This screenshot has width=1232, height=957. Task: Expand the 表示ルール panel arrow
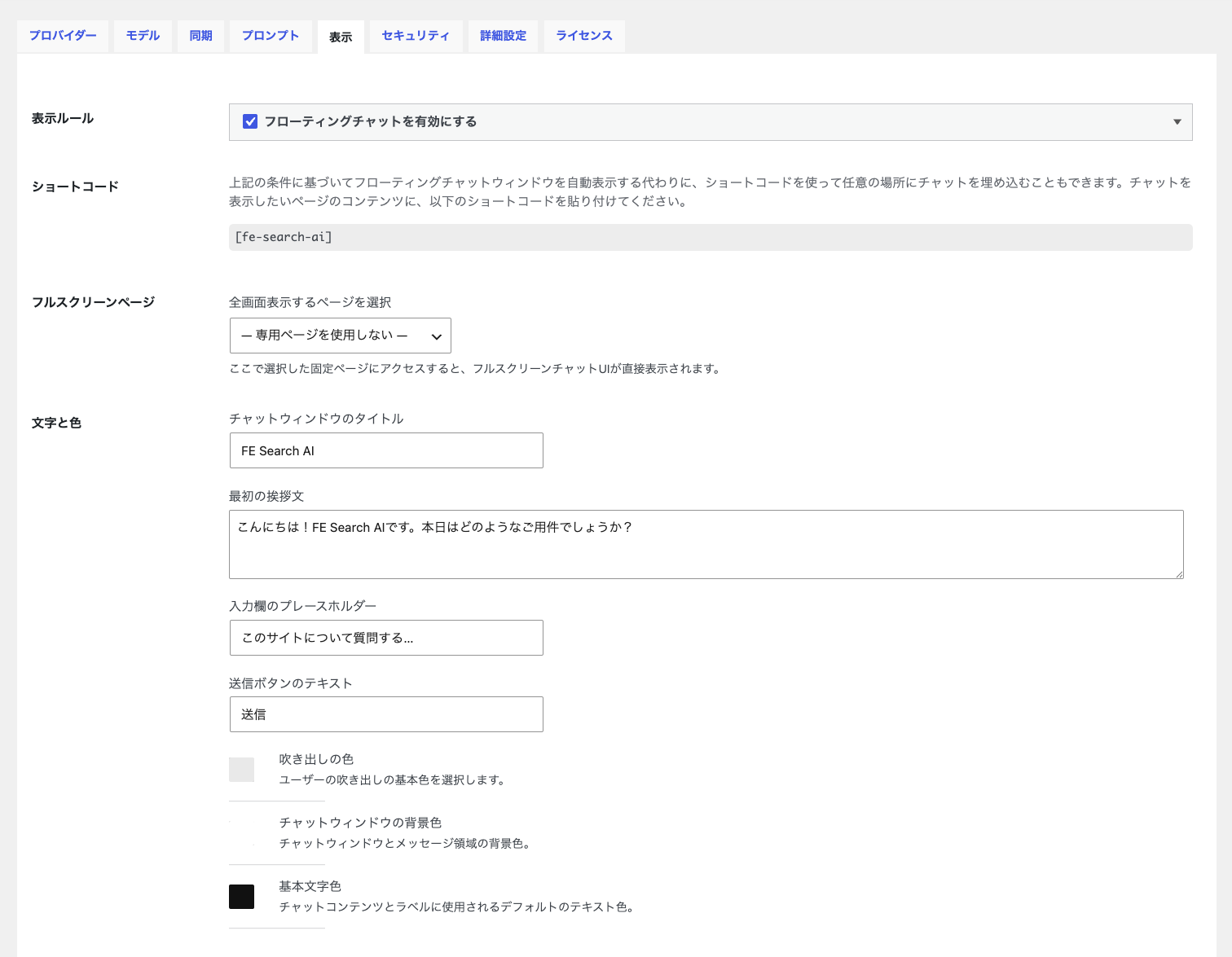pos(1177,122)
